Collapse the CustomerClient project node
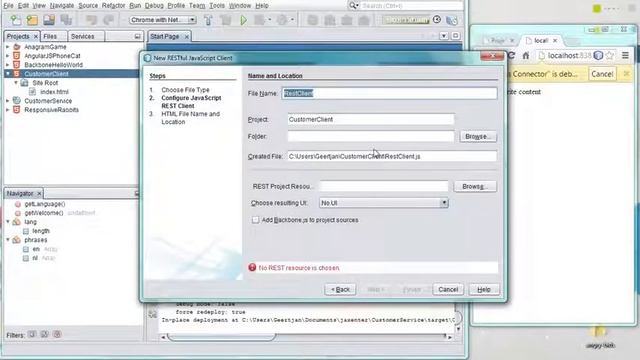The width and height of the screenshot is (640, 360). [7, 74]
